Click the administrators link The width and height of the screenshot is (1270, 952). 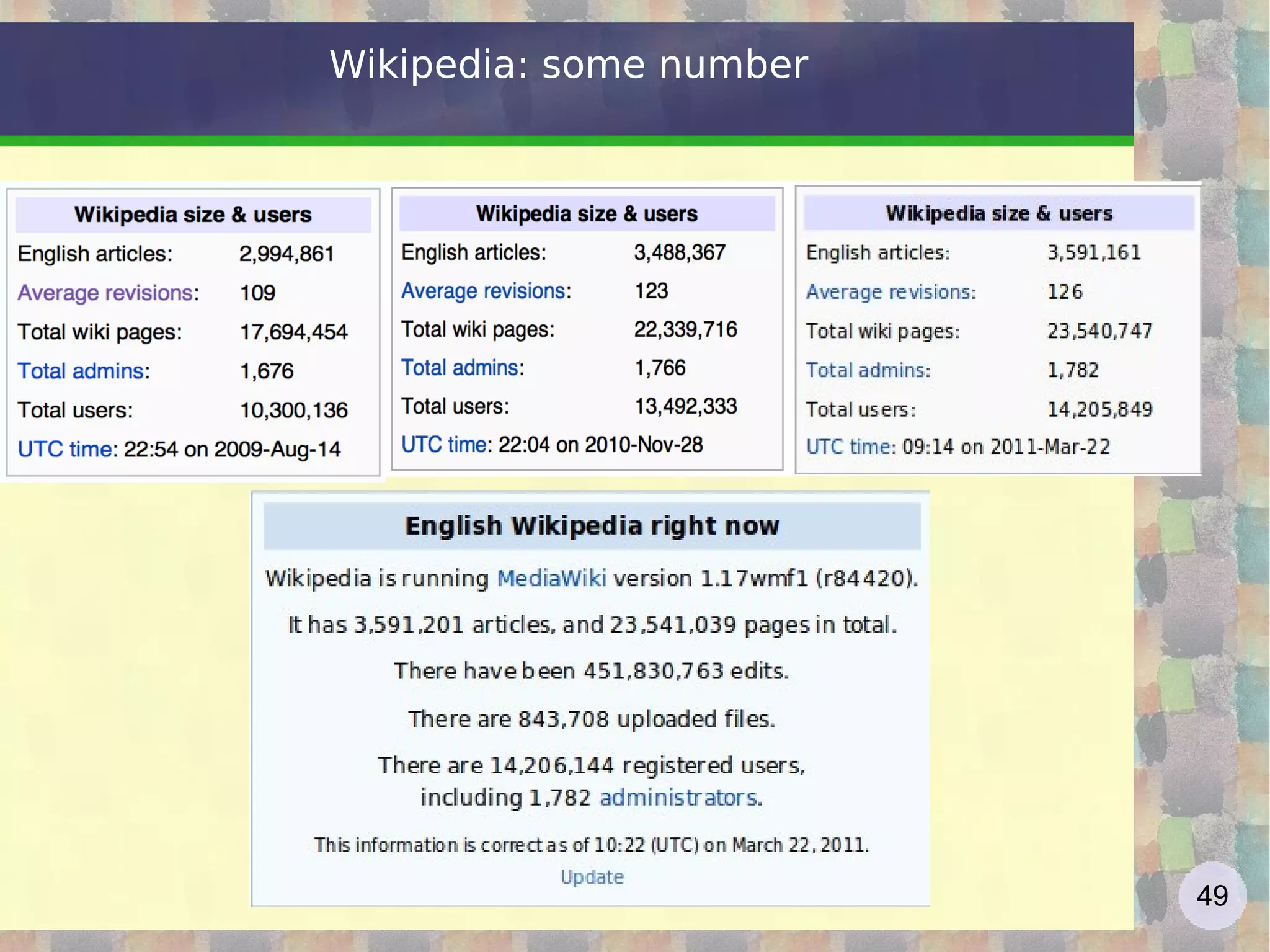678,797
